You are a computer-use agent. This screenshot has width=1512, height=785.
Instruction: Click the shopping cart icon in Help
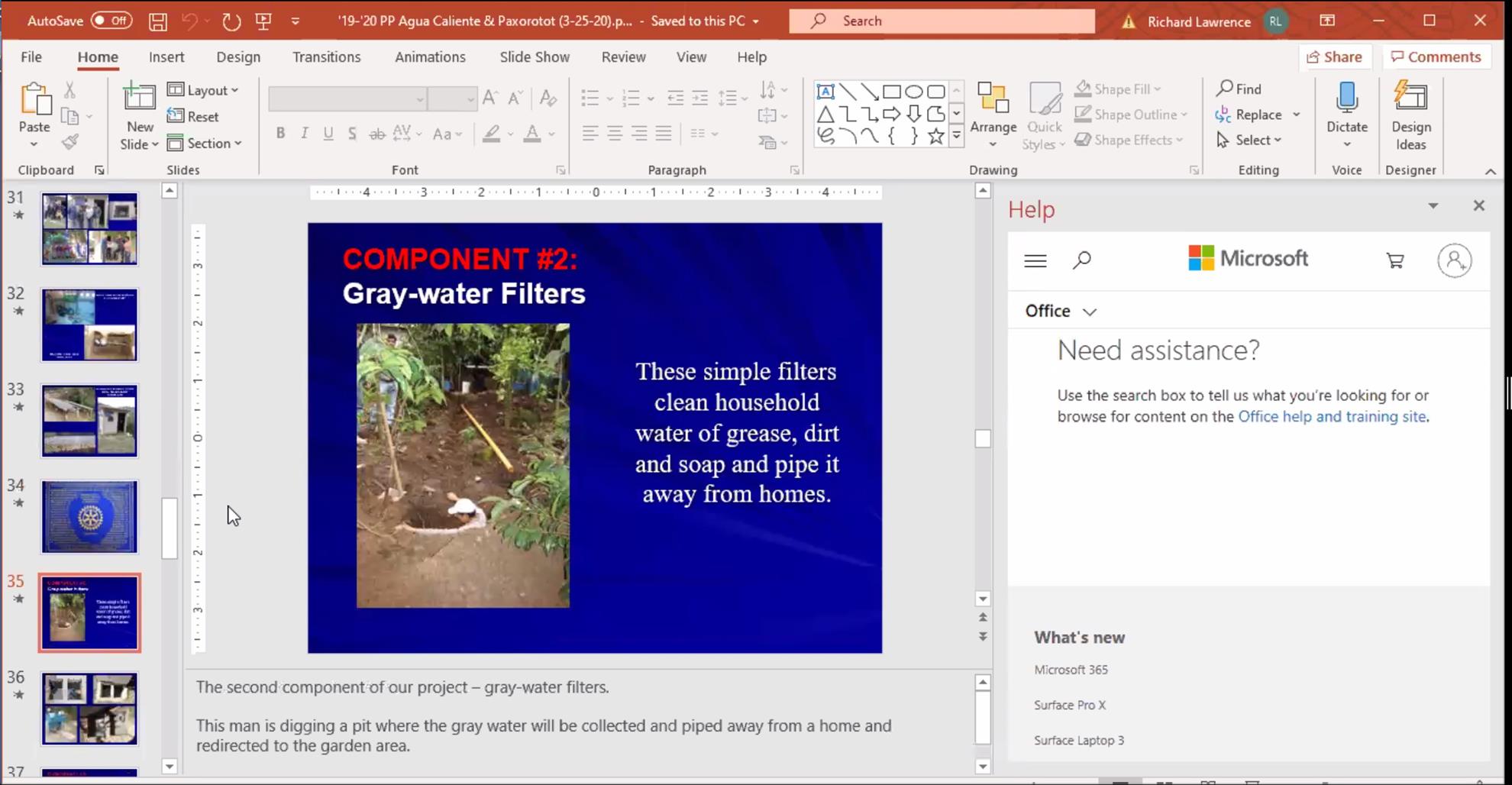1395,261
